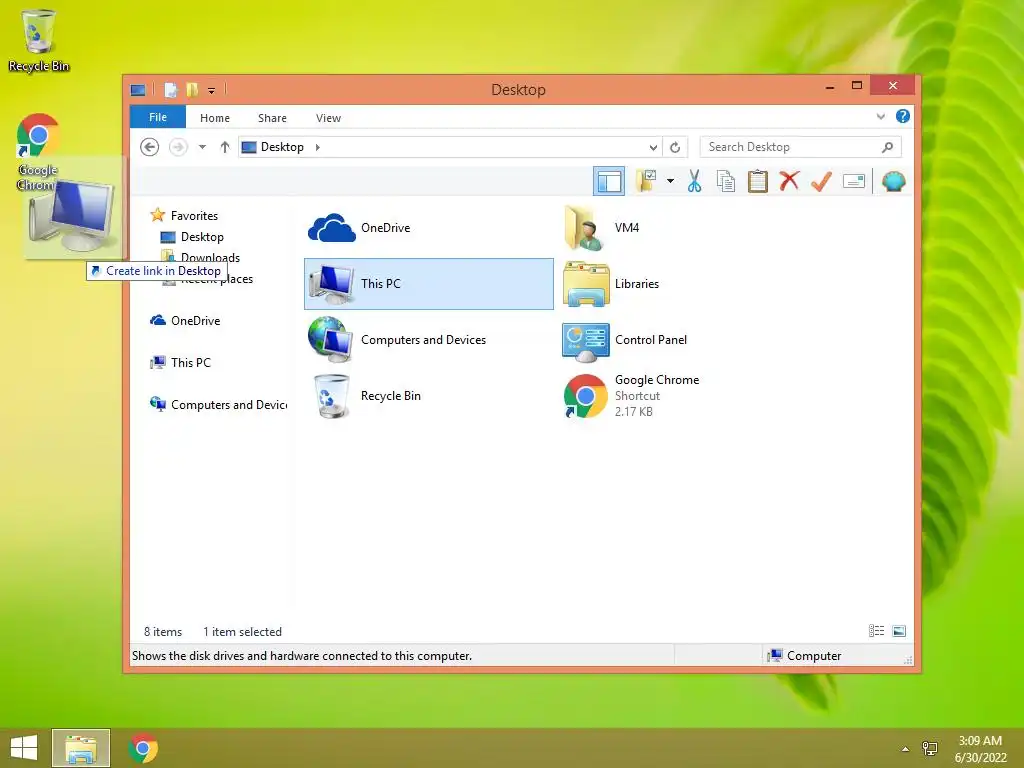
Task: Select the Libraries folder
Action: (682, 283)
